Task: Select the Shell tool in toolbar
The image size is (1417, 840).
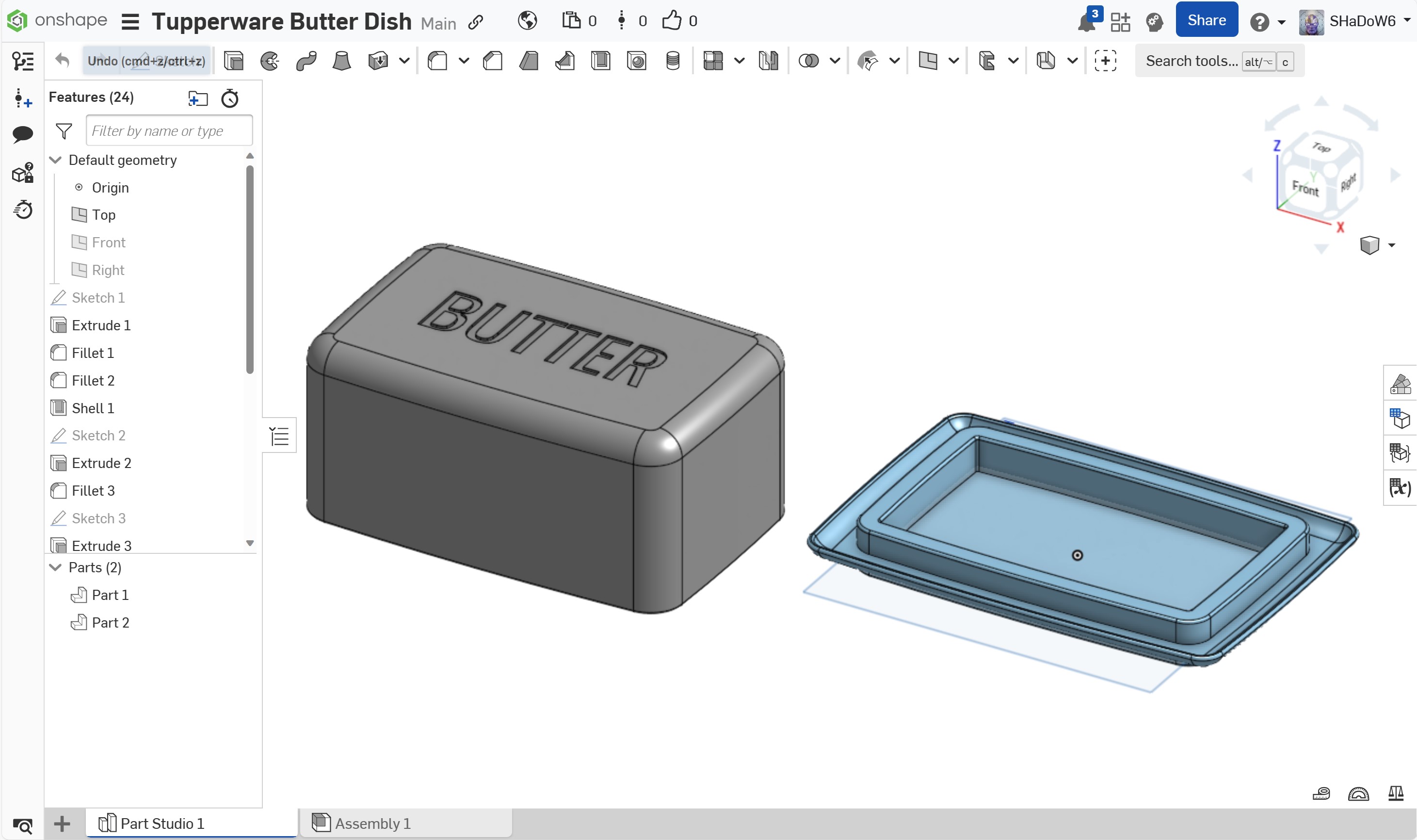Action: click(600, 61)
